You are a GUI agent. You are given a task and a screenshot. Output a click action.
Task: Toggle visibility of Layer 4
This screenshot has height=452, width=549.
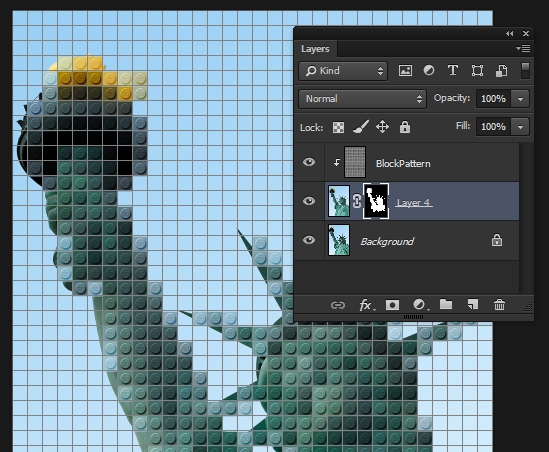coord(309,201)
